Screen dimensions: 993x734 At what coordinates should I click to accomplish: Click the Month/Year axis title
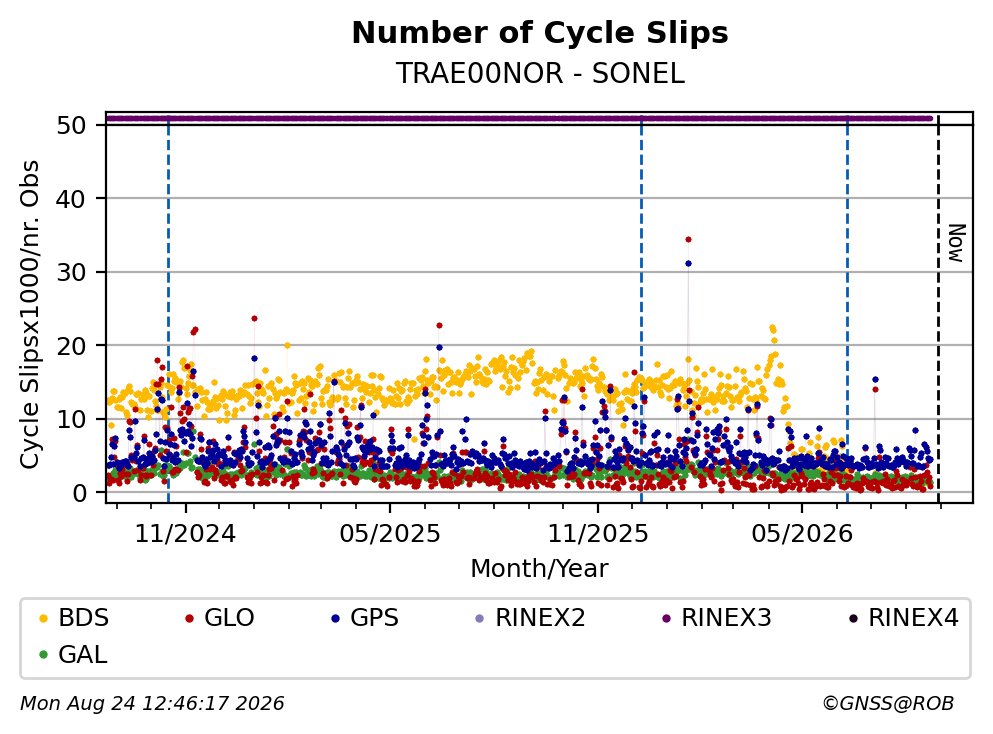tap(540, 569)
